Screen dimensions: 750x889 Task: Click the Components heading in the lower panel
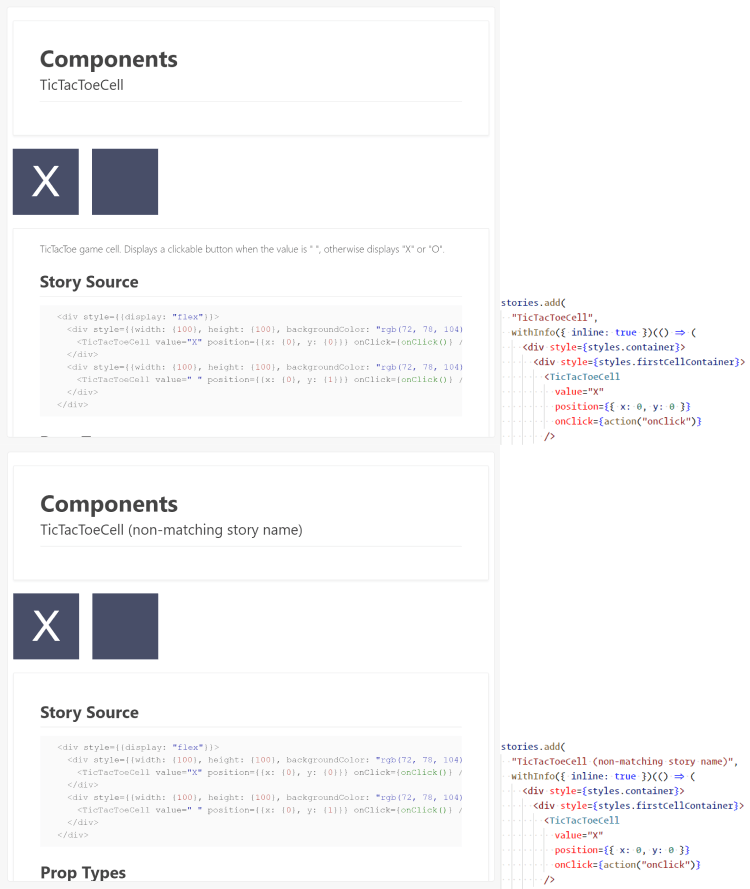108,504
